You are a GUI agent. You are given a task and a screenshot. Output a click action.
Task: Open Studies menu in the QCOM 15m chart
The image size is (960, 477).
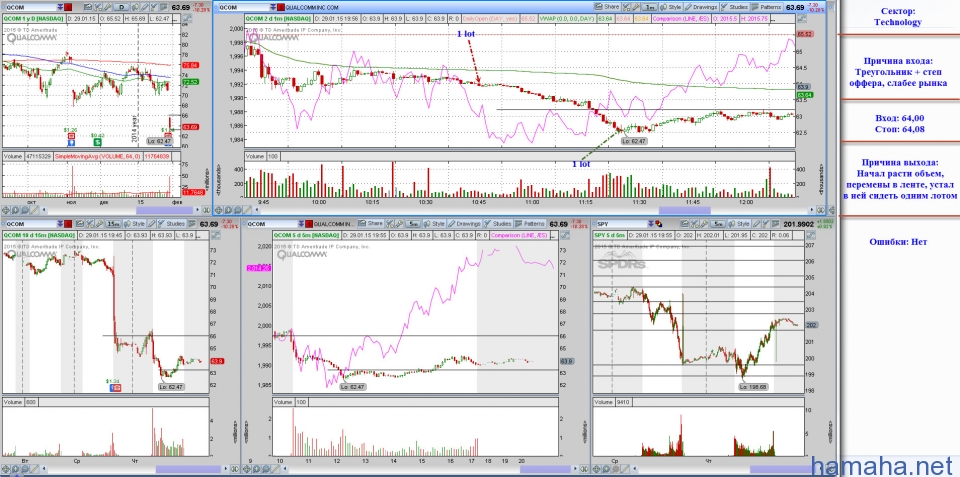171,223
